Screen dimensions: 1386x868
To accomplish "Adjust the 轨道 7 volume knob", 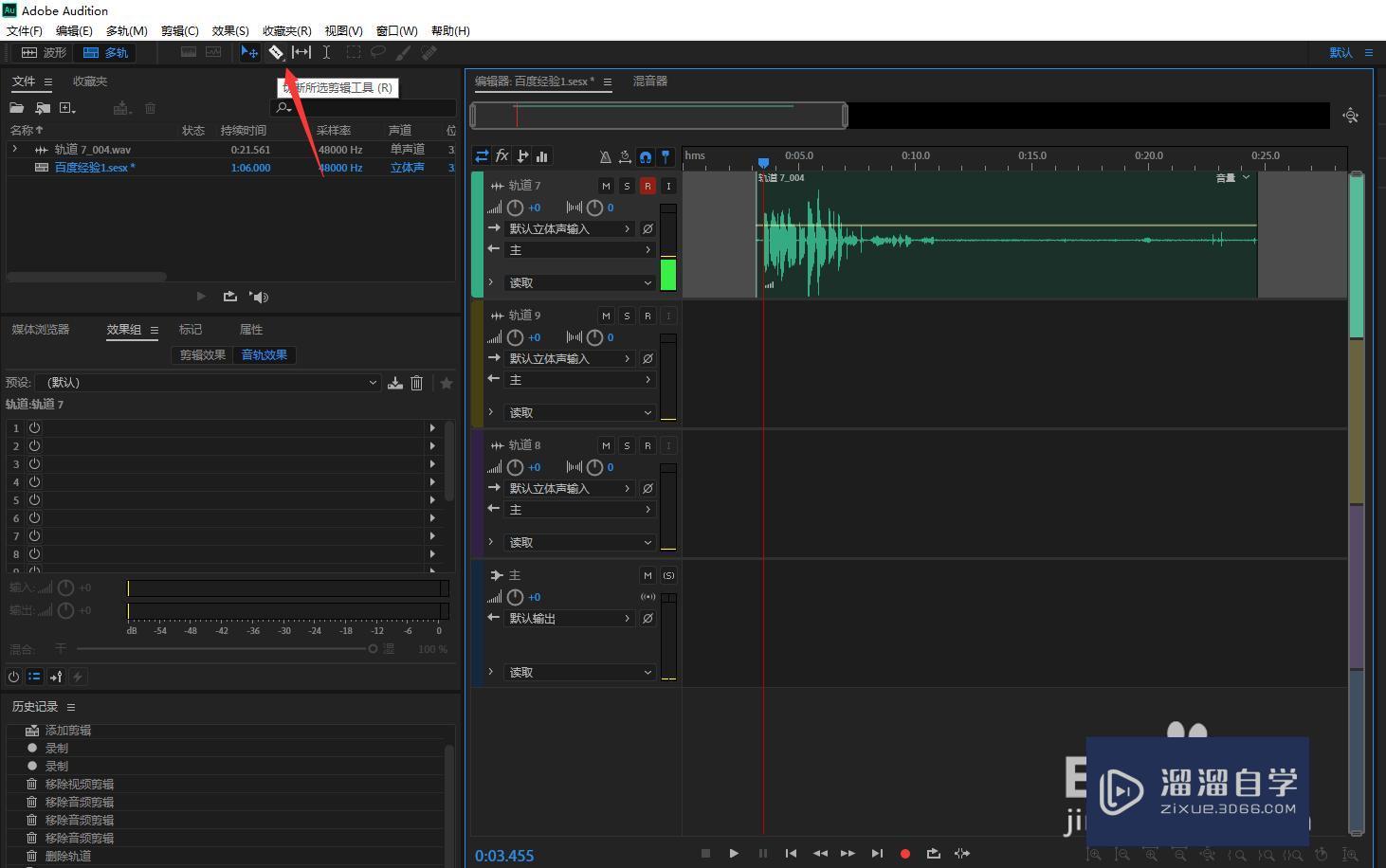I will click(515, 208).
